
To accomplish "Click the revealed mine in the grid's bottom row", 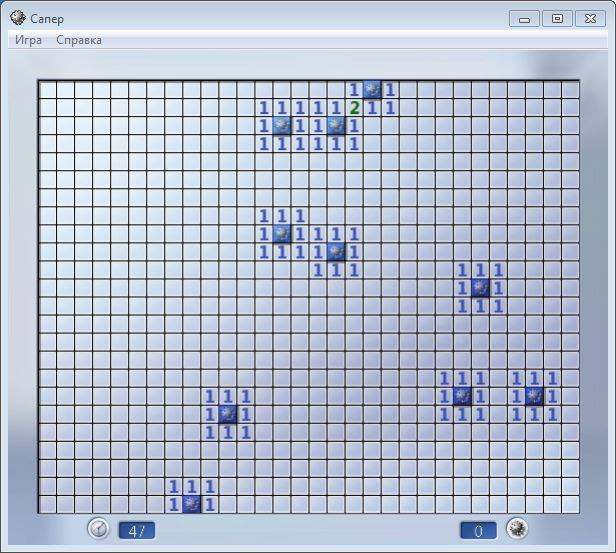I will [192, 505].
